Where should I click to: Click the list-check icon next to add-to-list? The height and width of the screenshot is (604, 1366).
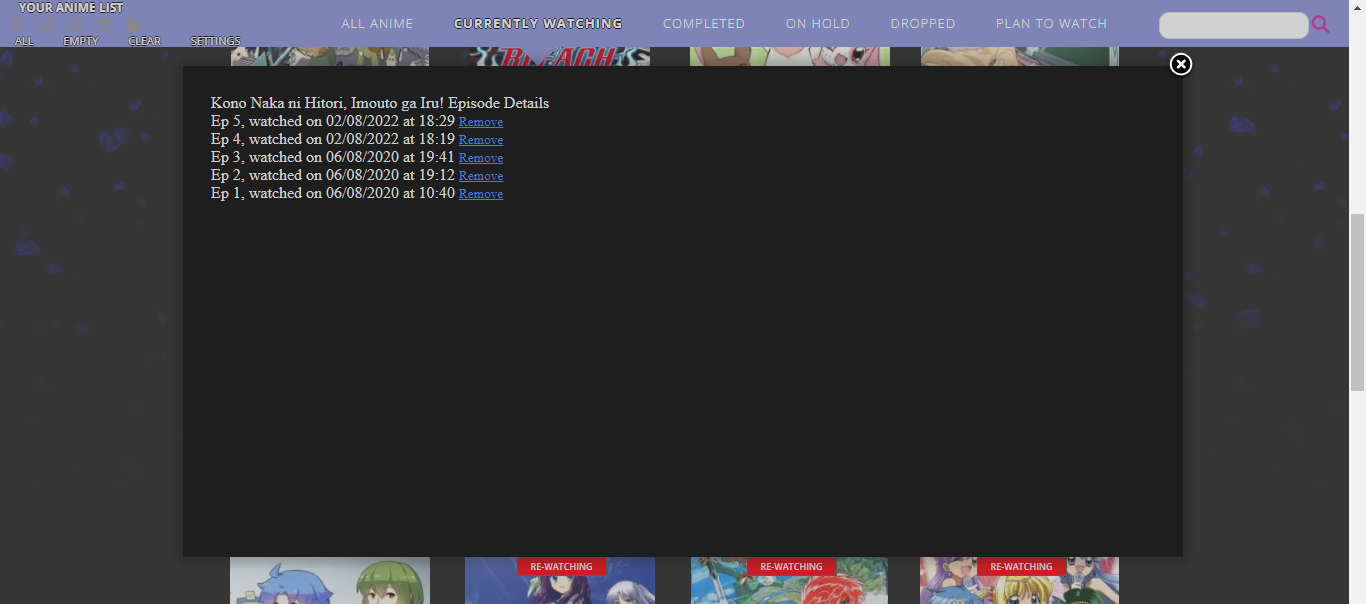[x=74, y=25]
